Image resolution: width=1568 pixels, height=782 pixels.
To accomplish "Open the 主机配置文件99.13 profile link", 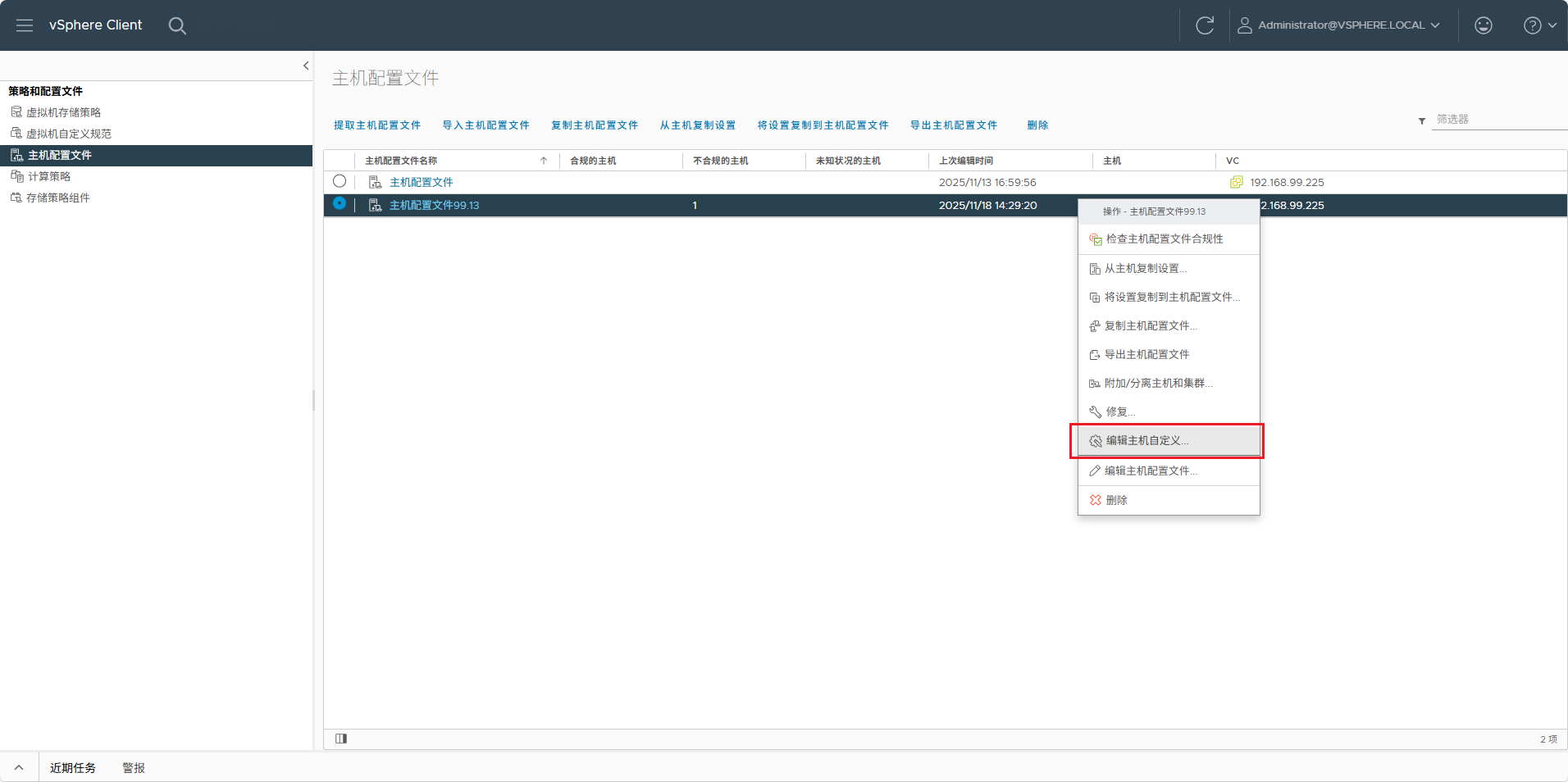I will click(x=435, y=205).
